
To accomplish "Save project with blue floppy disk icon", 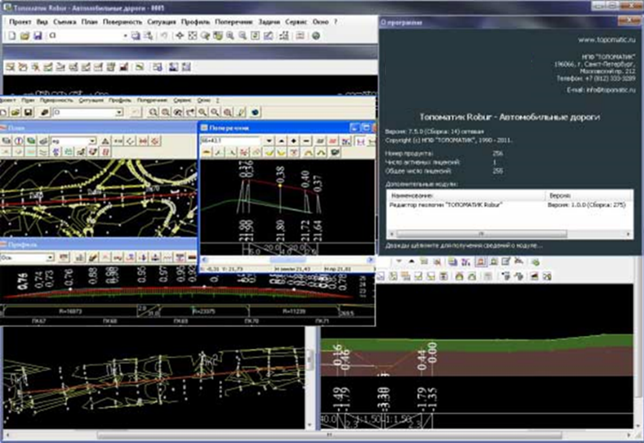I will 38,36.
